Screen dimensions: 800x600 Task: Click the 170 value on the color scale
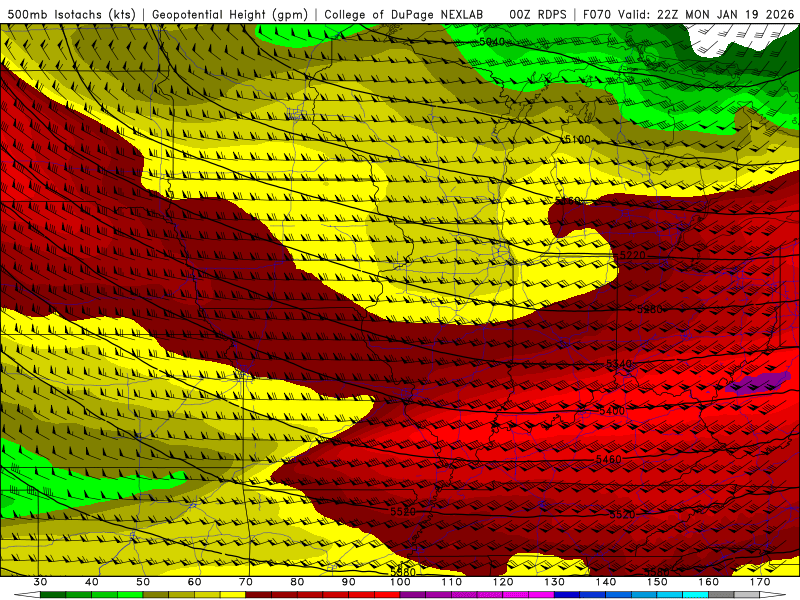760,582
